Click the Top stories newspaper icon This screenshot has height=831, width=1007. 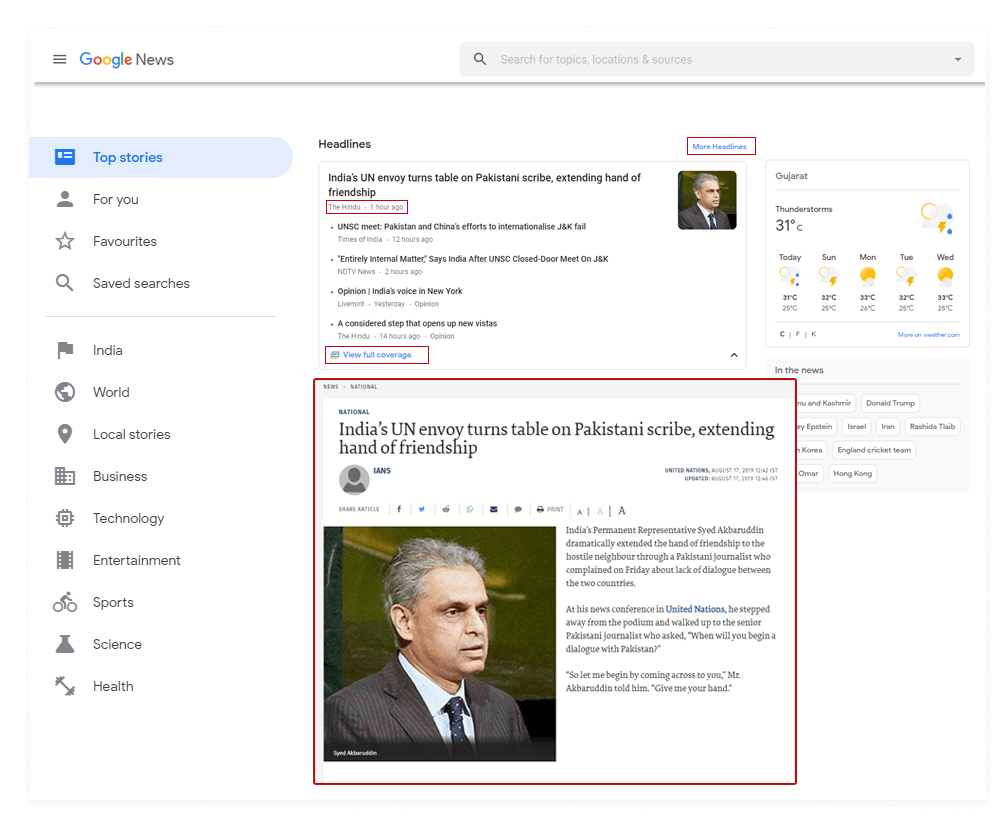[65, 157]
